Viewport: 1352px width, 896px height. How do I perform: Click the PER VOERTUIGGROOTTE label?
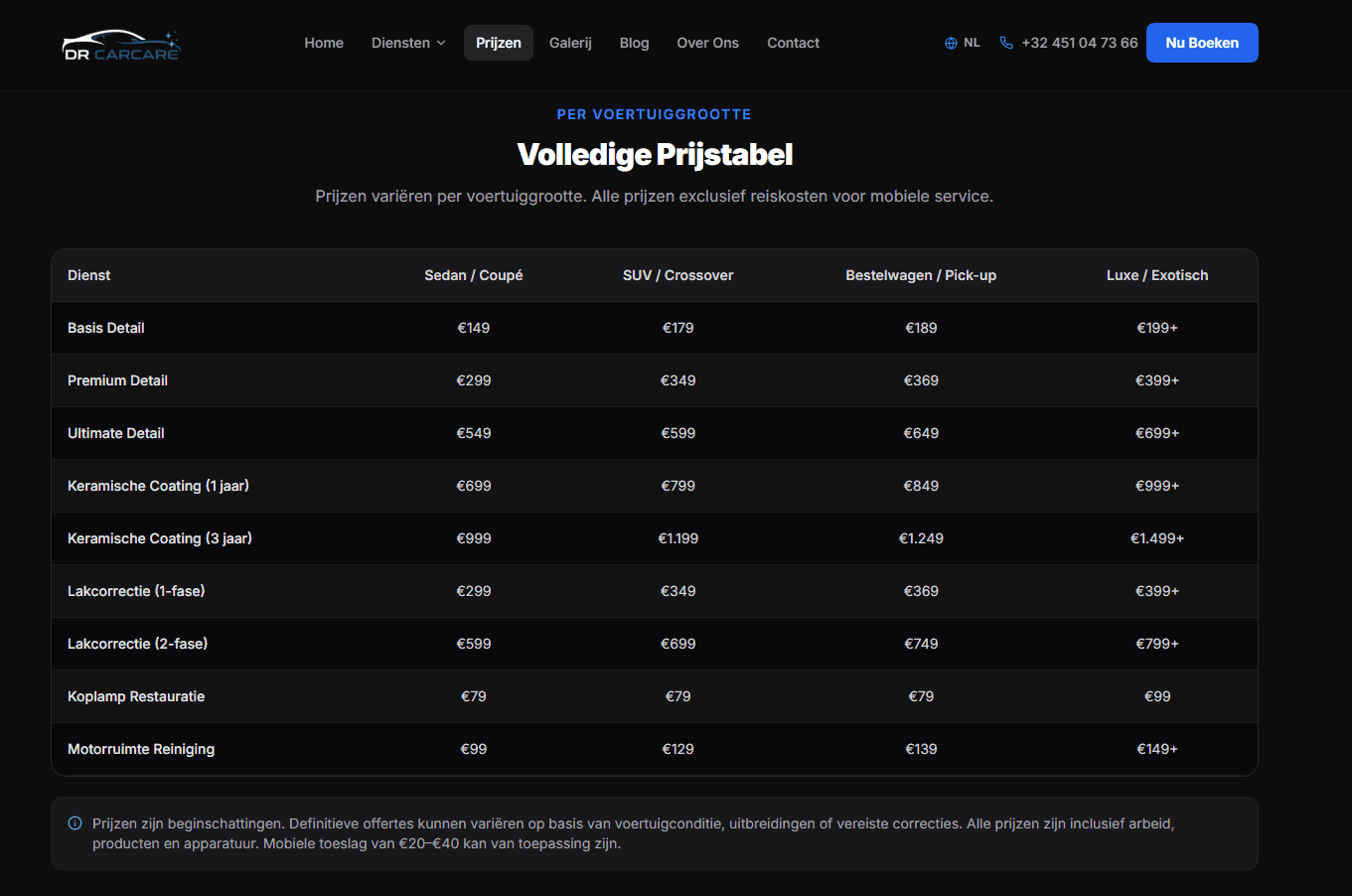655,114
